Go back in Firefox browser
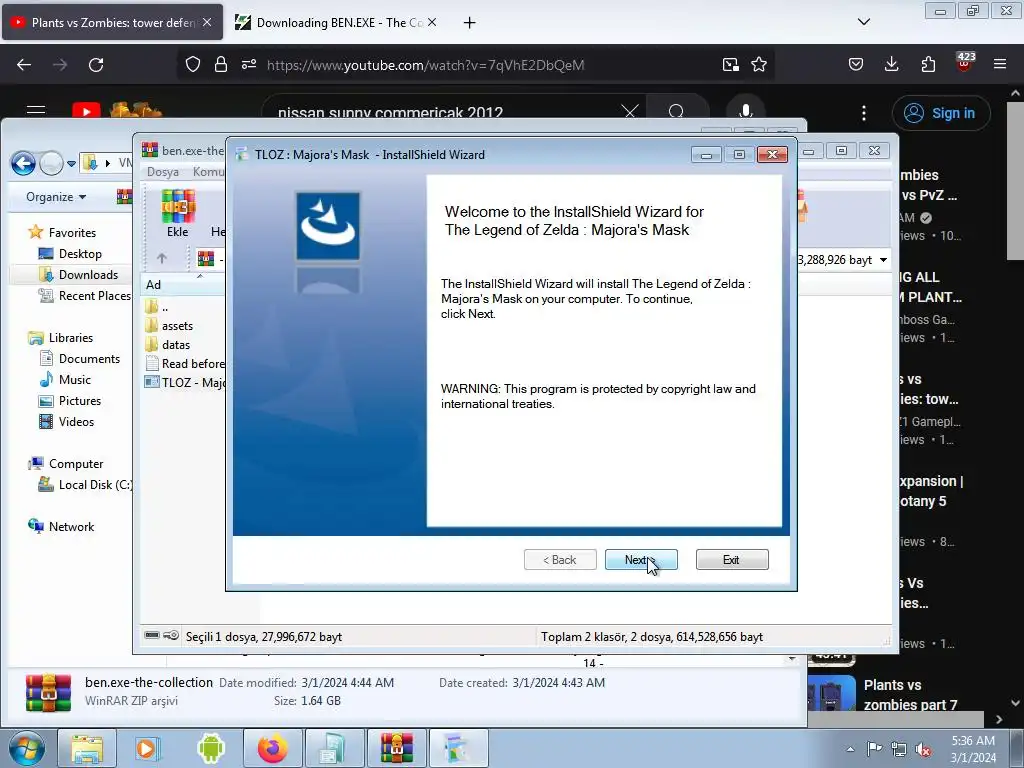The height and width of the screenshot is (768, 1024). click(24, 65)
